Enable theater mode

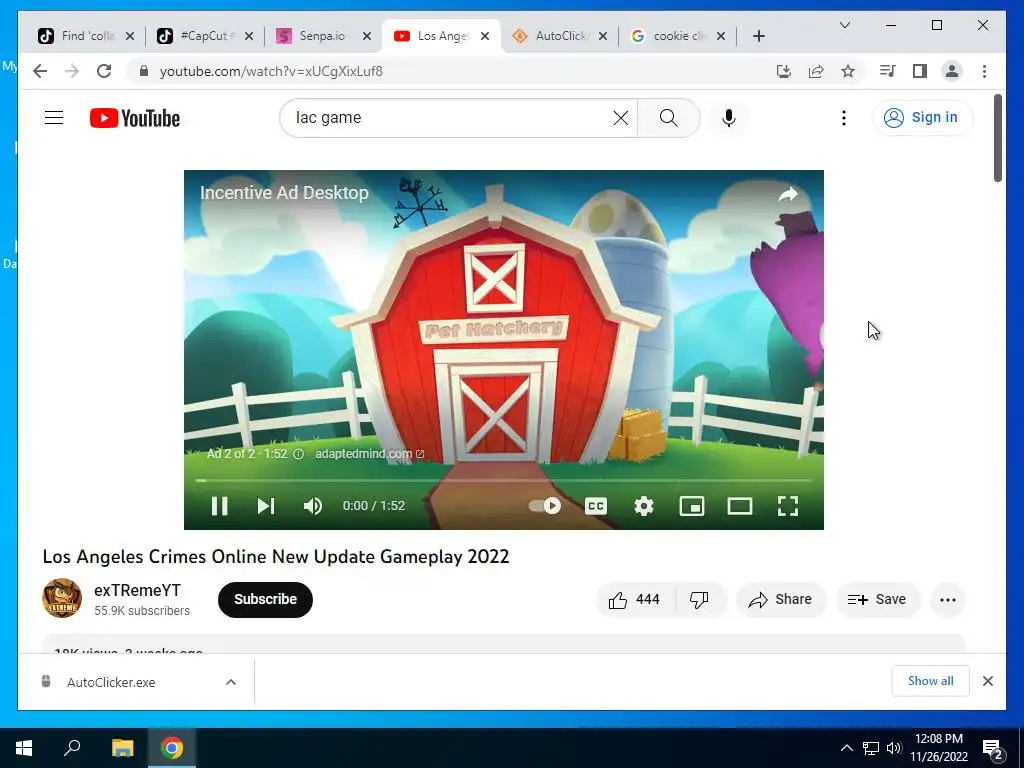pyautogui.click(x=740, y=506)
